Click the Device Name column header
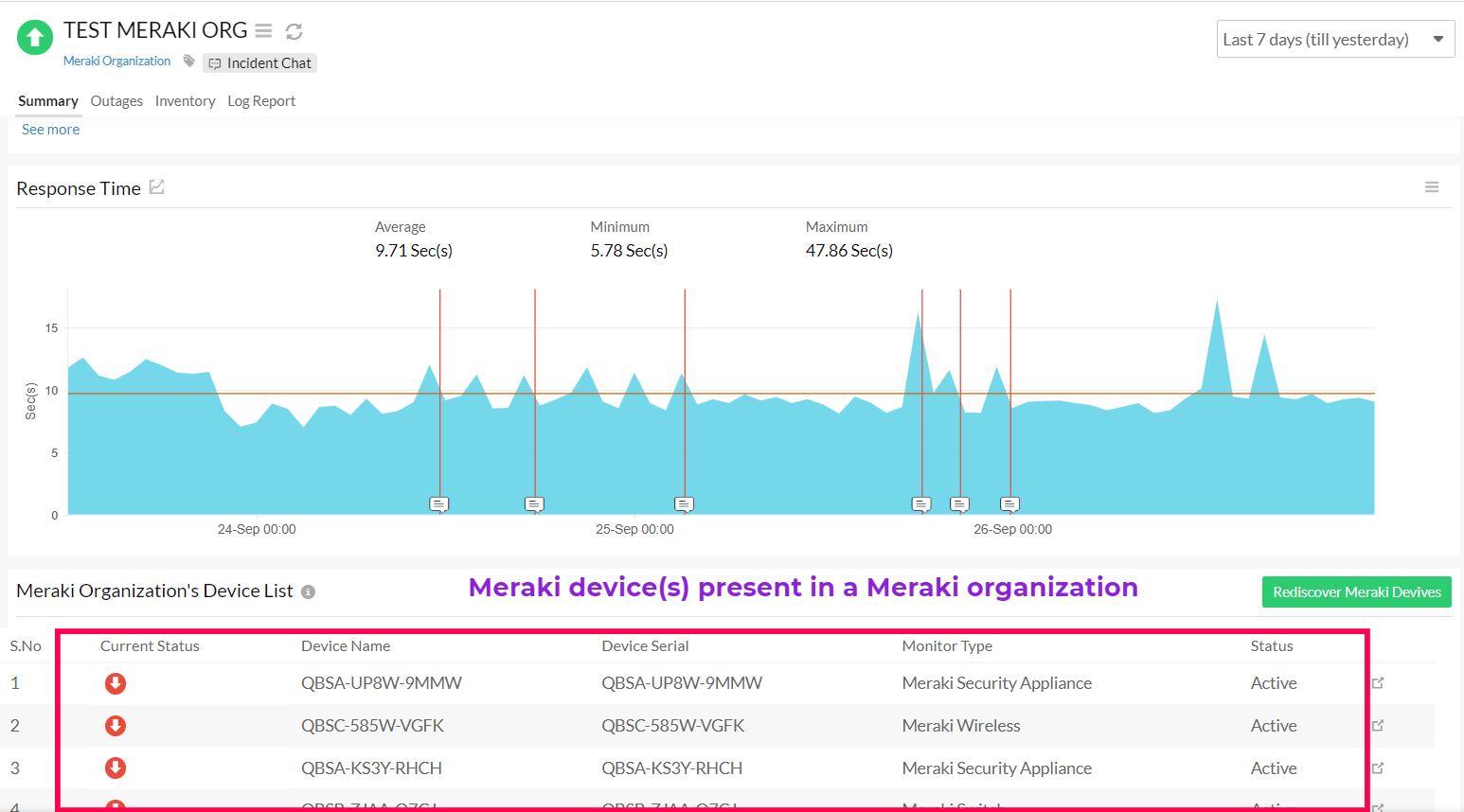1464x812 pixels. 346,646
